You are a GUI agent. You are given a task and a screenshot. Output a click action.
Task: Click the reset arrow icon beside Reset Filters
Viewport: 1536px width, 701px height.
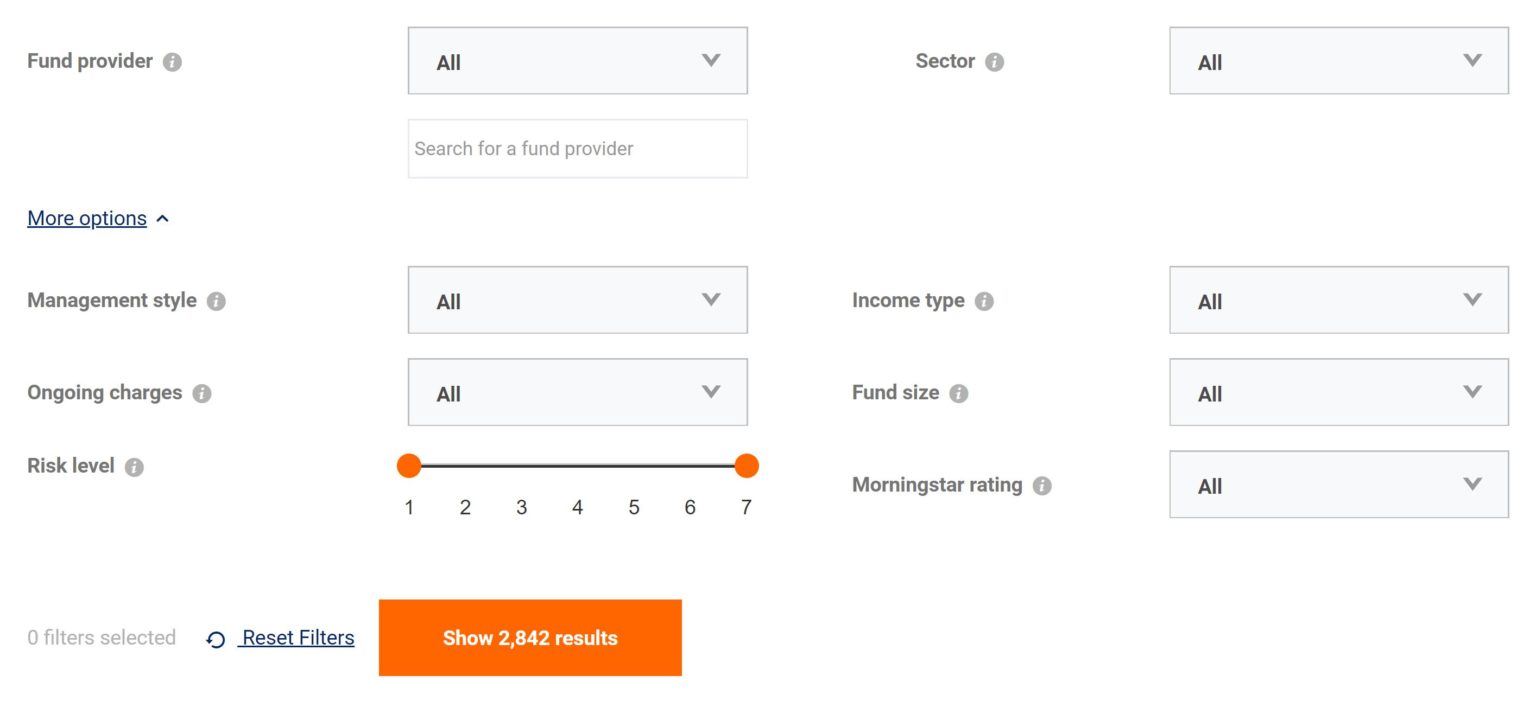[214, 637]
